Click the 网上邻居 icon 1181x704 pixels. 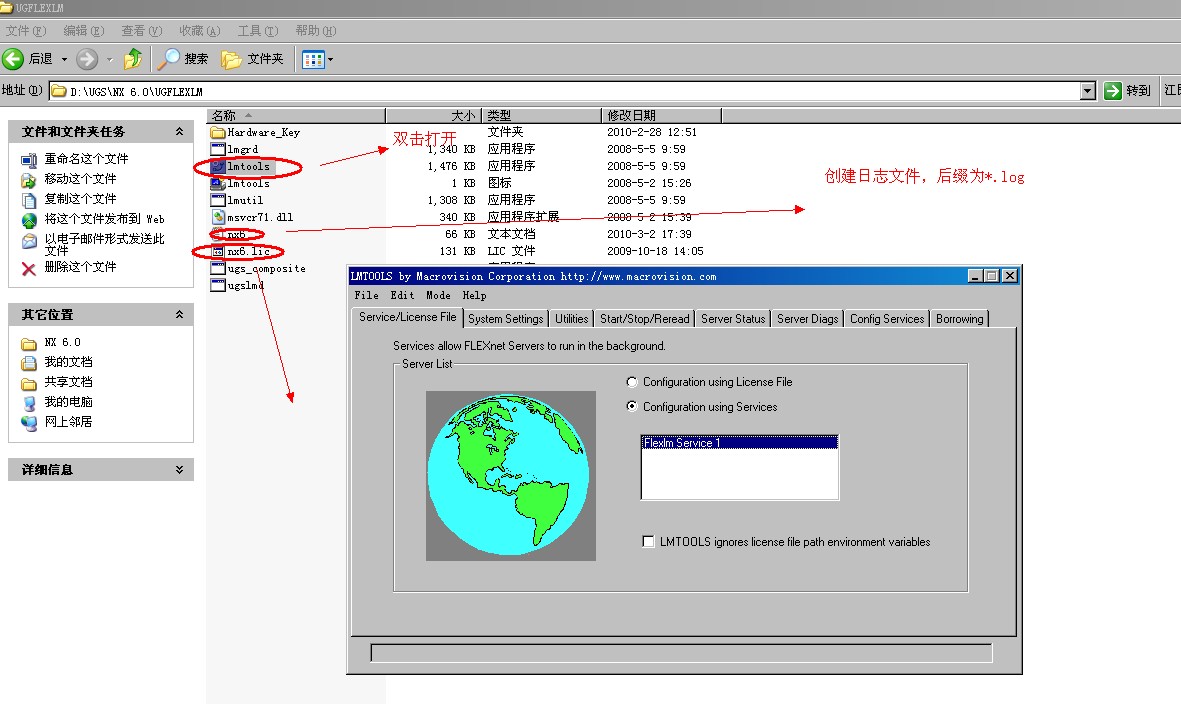(x=29, y=423)
